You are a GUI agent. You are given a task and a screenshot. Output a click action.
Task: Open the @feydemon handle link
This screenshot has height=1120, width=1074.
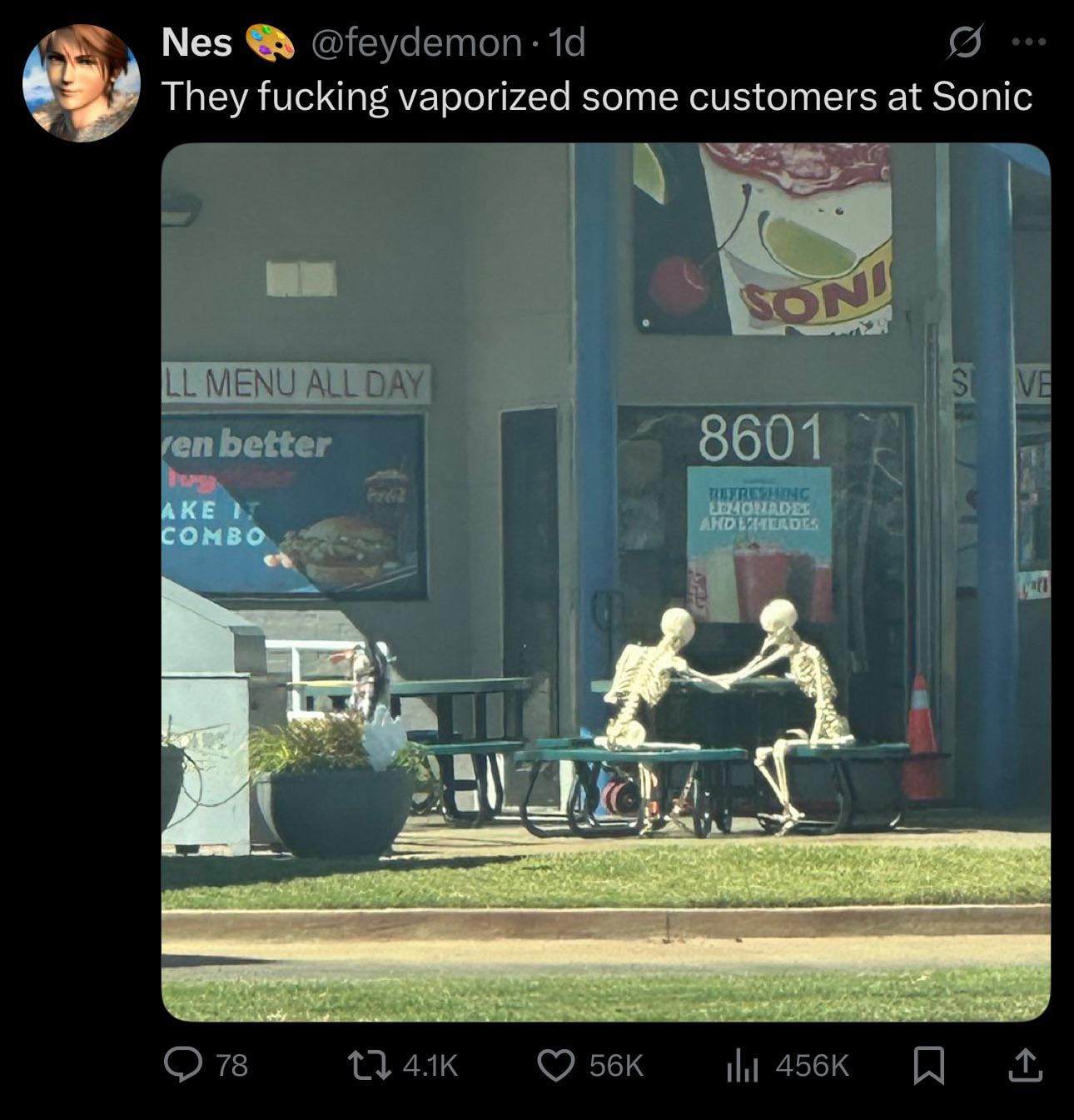point(416,42)
